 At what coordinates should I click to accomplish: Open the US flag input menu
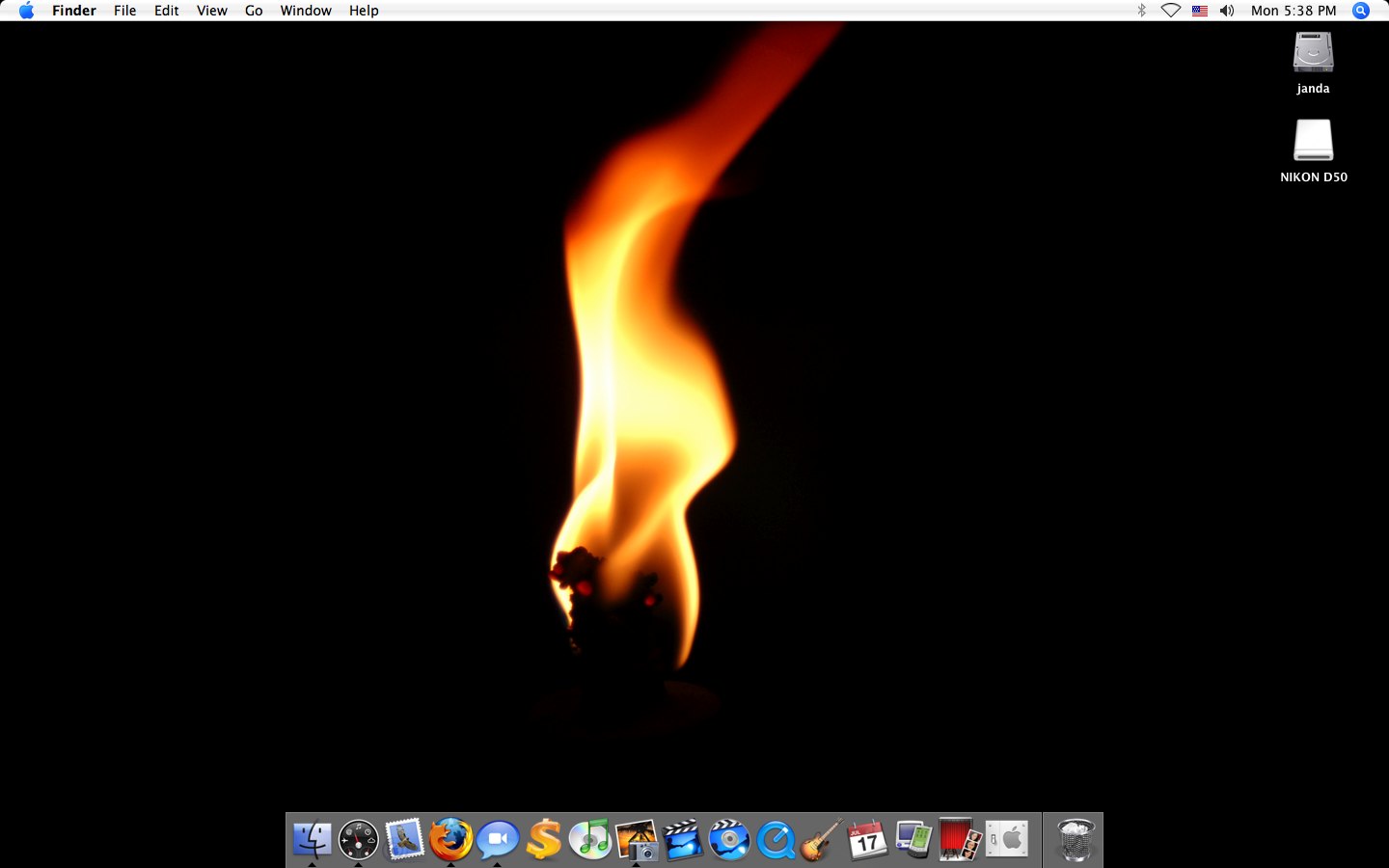tap(1200, 11)
